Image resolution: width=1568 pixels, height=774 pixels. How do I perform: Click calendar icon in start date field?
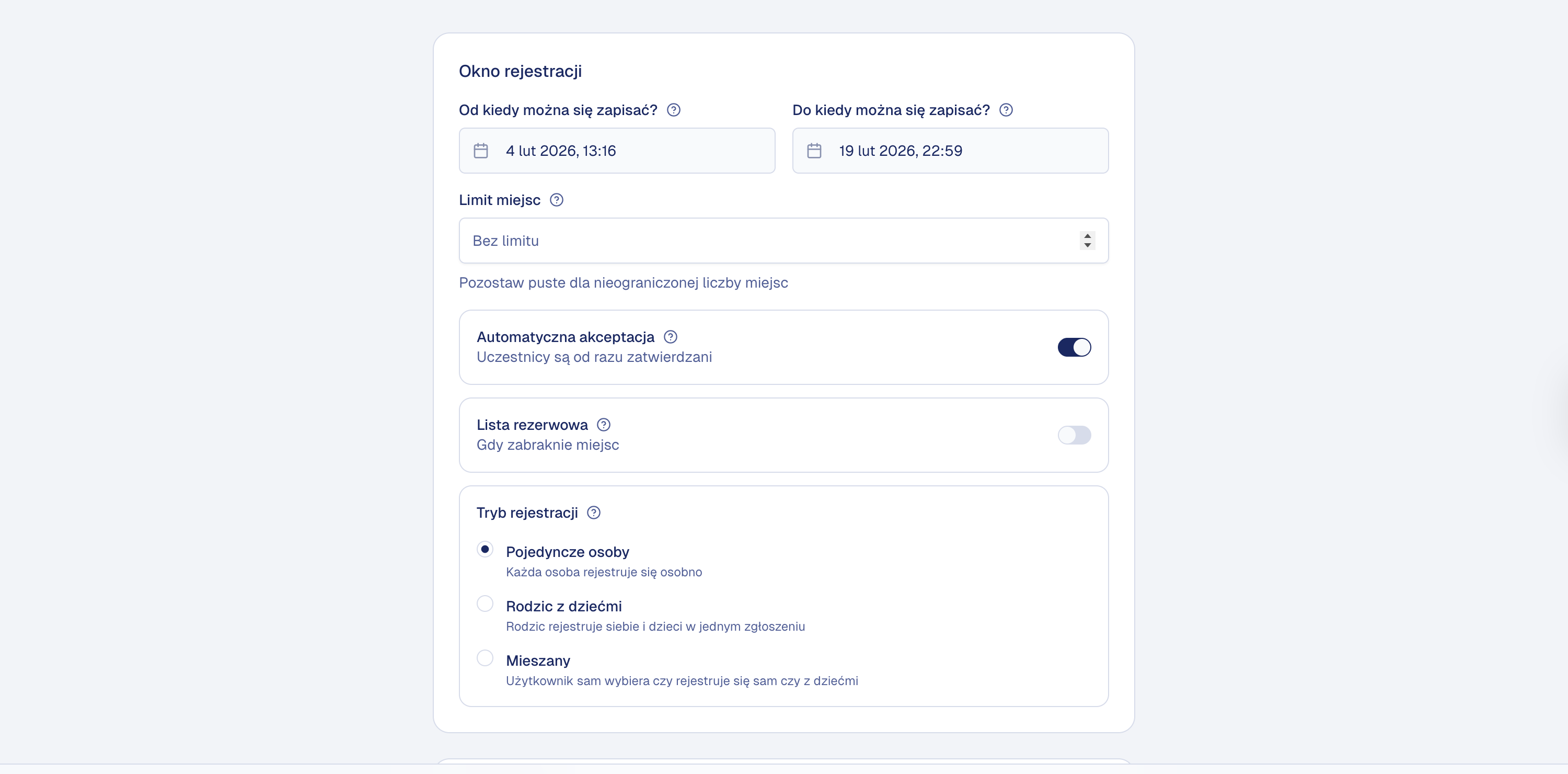481,151
